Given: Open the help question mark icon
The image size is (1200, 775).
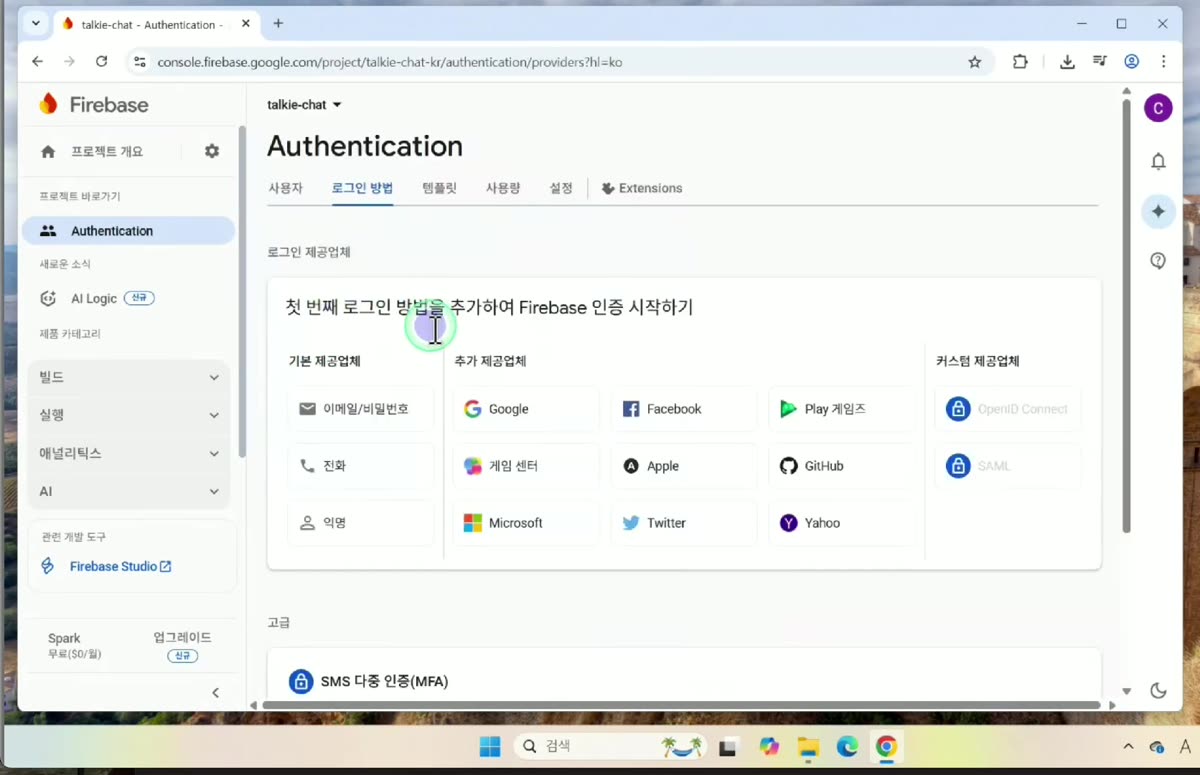Looking at the screenshot, I should click(1158, 261).
